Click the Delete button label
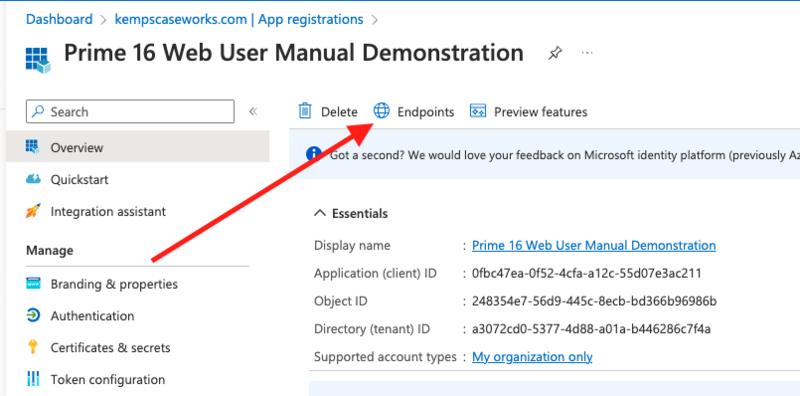 point(339,112)
